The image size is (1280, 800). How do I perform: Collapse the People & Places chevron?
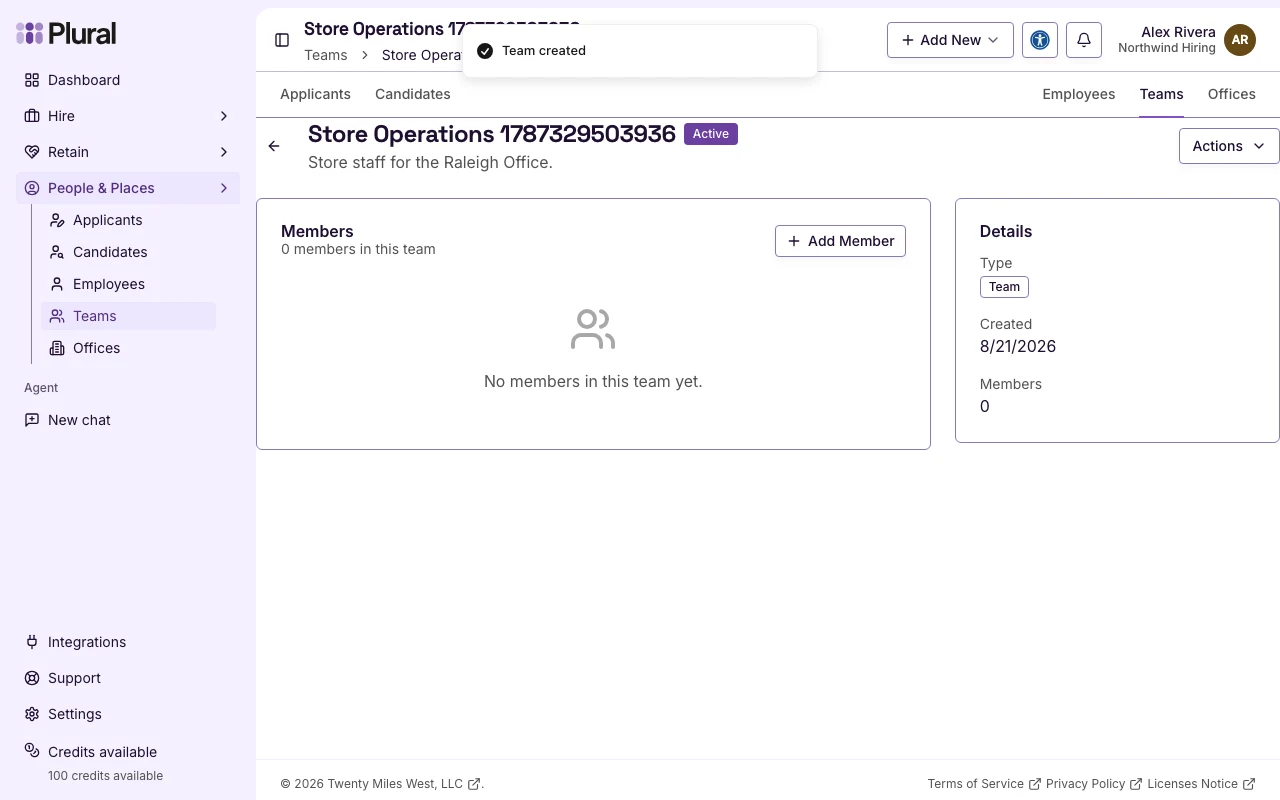pyautogui.click(x=224, y=188)
